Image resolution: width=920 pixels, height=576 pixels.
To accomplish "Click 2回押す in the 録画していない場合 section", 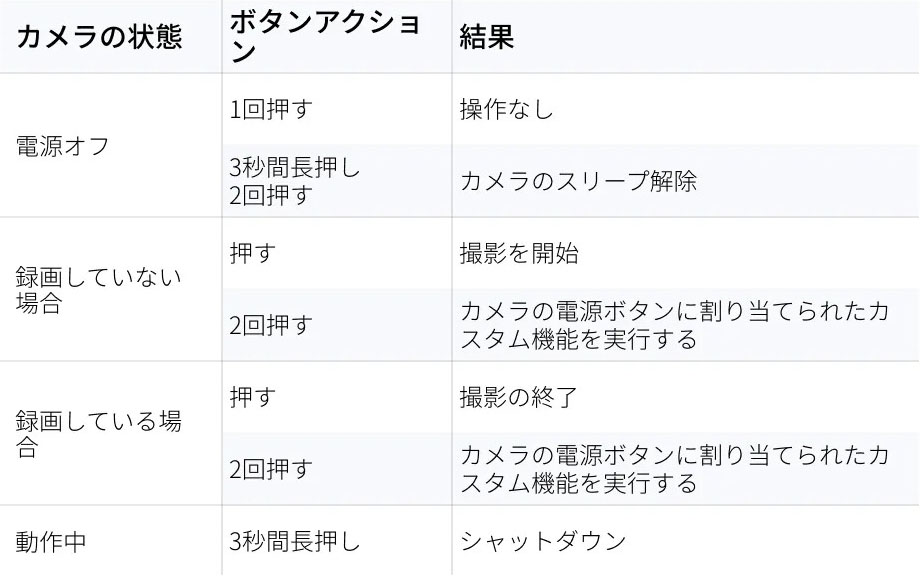I will point(271,325).
